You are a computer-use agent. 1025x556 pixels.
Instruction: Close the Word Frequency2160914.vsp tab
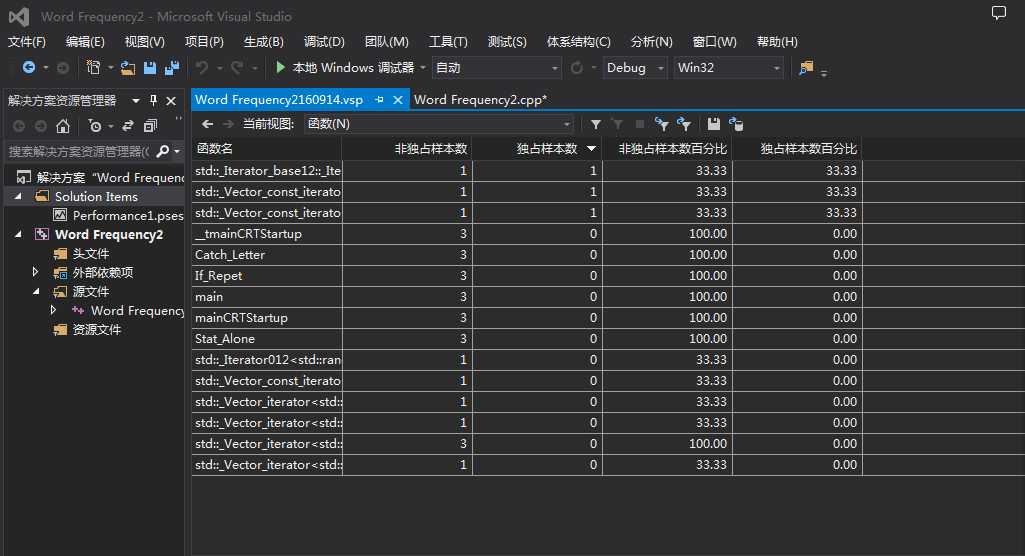click(x=397, y=100)
